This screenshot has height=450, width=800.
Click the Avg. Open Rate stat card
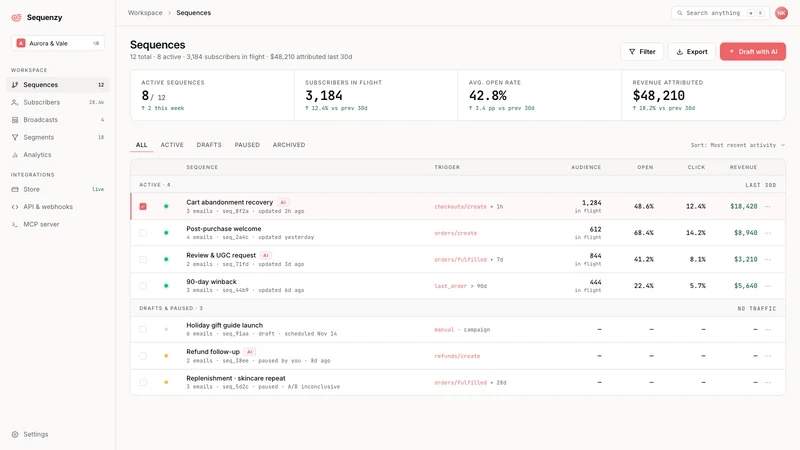click(x=539, y=95)
